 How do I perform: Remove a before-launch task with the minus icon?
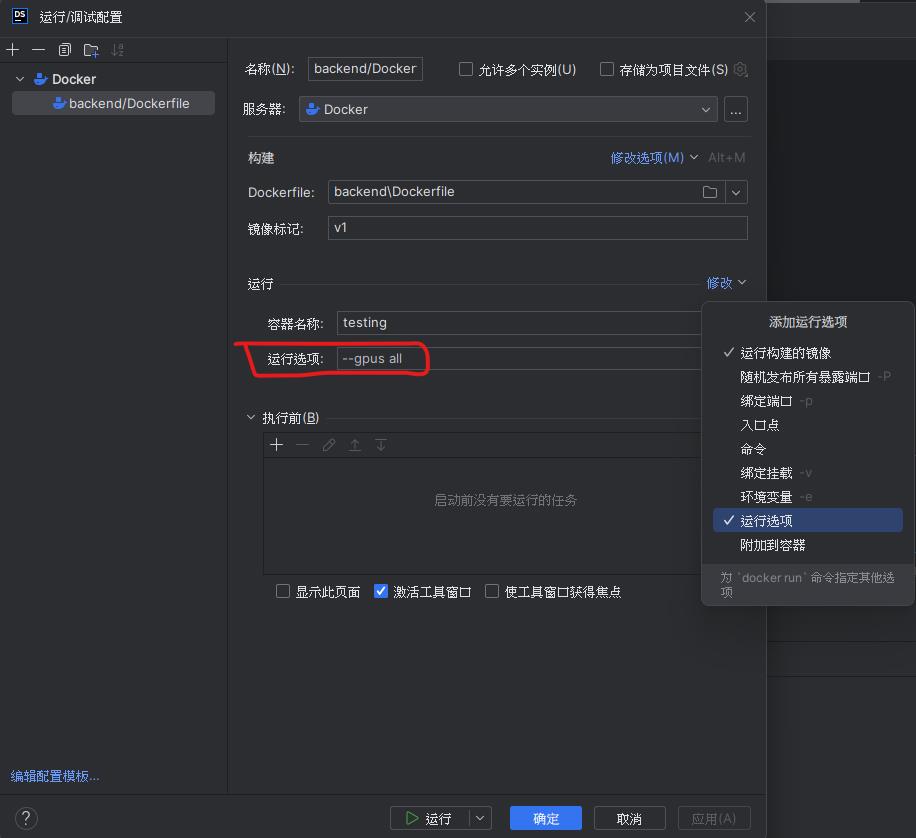pos(303,445)
